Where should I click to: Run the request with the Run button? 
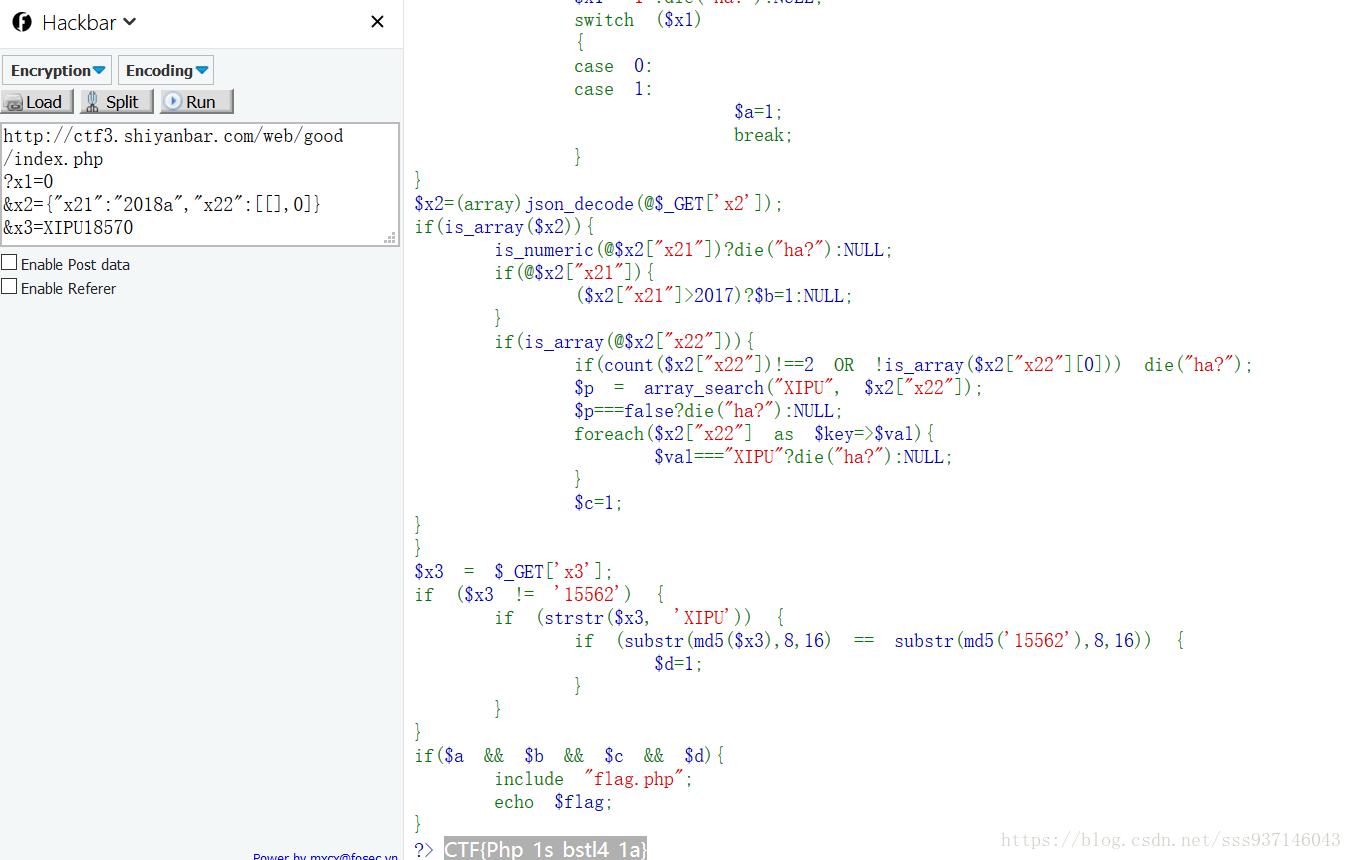pyautogui.click(x=196, y=101)
